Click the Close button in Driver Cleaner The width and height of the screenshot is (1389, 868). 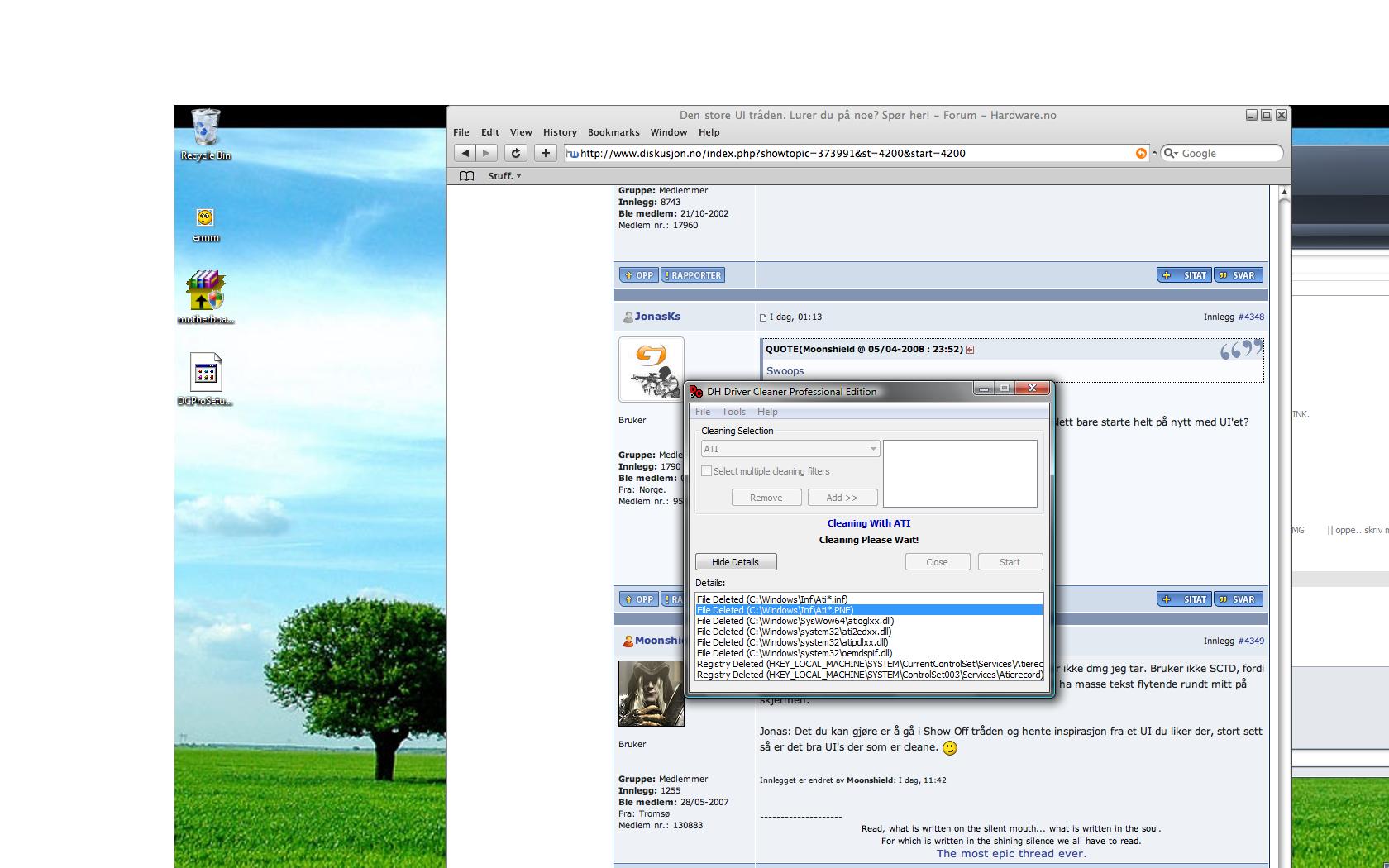937,562
